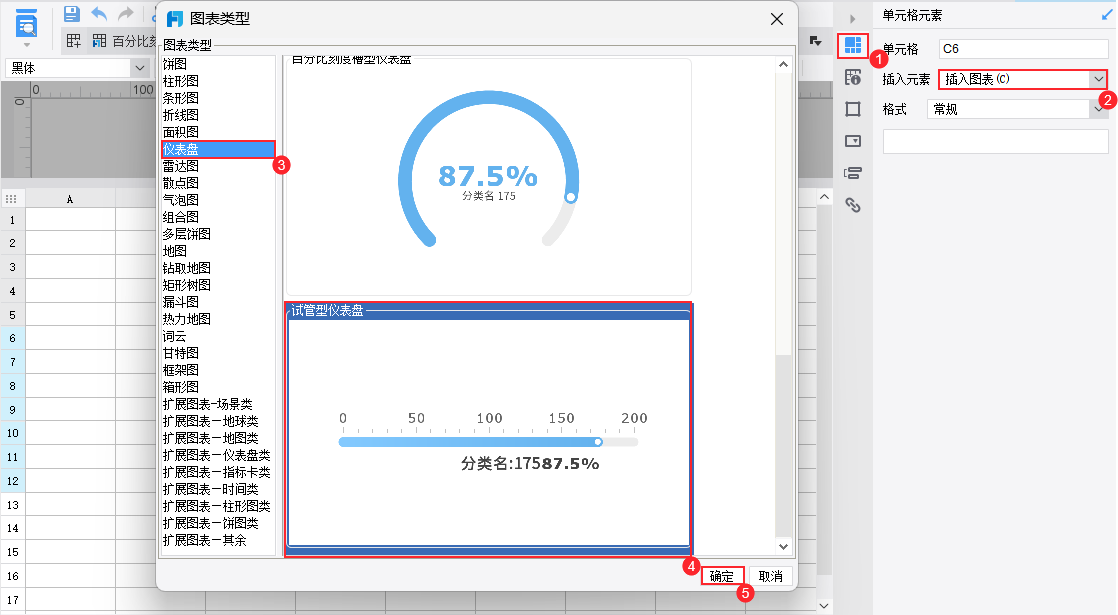Select 饼图 chart type
1118x615 pixels.
click(175, 64)
